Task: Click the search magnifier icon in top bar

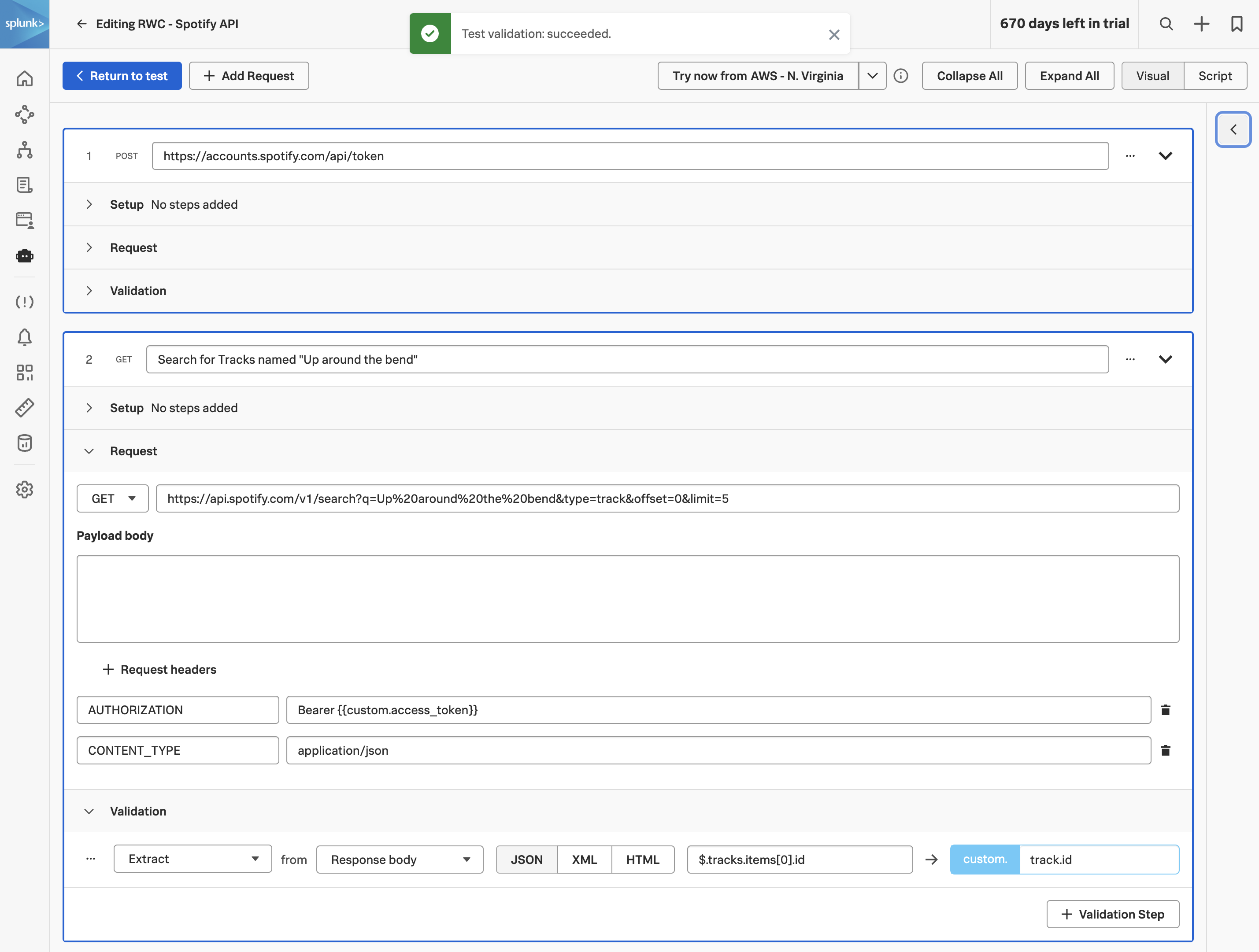Action: click(1166, 24)
